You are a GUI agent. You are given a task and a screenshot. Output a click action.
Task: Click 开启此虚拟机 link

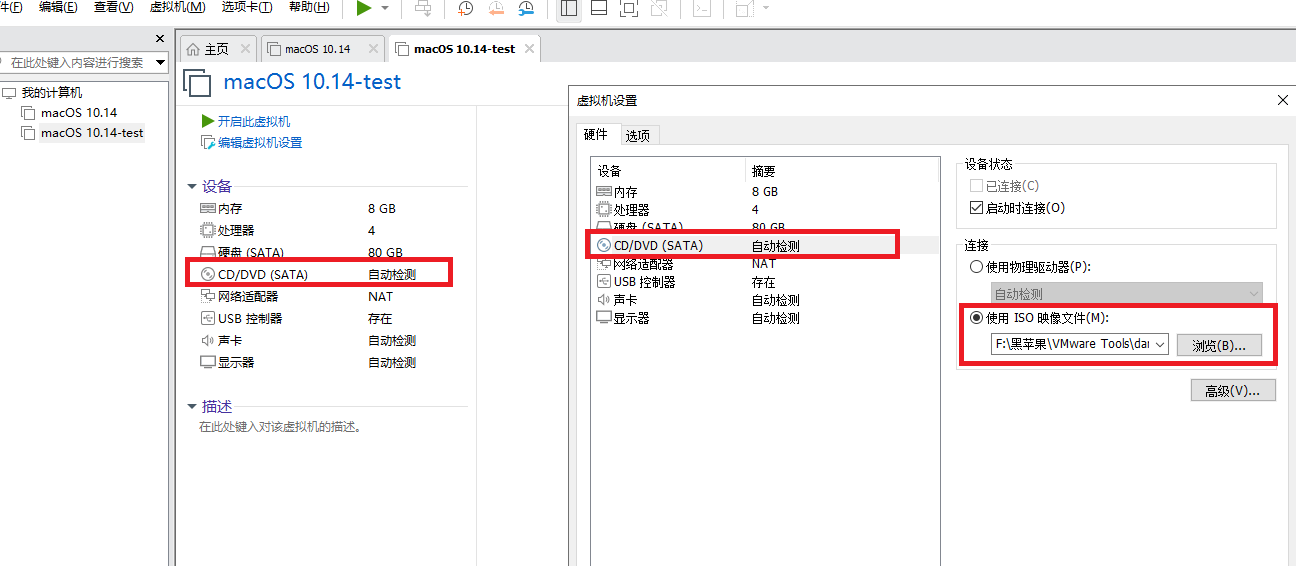254,121
